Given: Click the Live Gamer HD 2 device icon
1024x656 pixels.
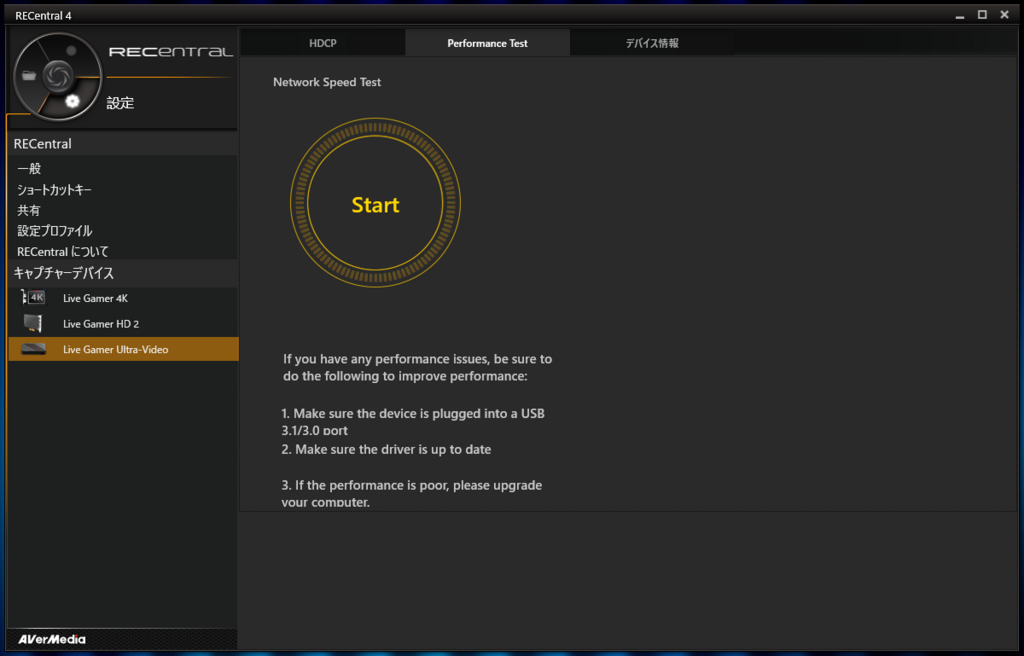Looking at the screenshot, I should click(x=33, y=323).
